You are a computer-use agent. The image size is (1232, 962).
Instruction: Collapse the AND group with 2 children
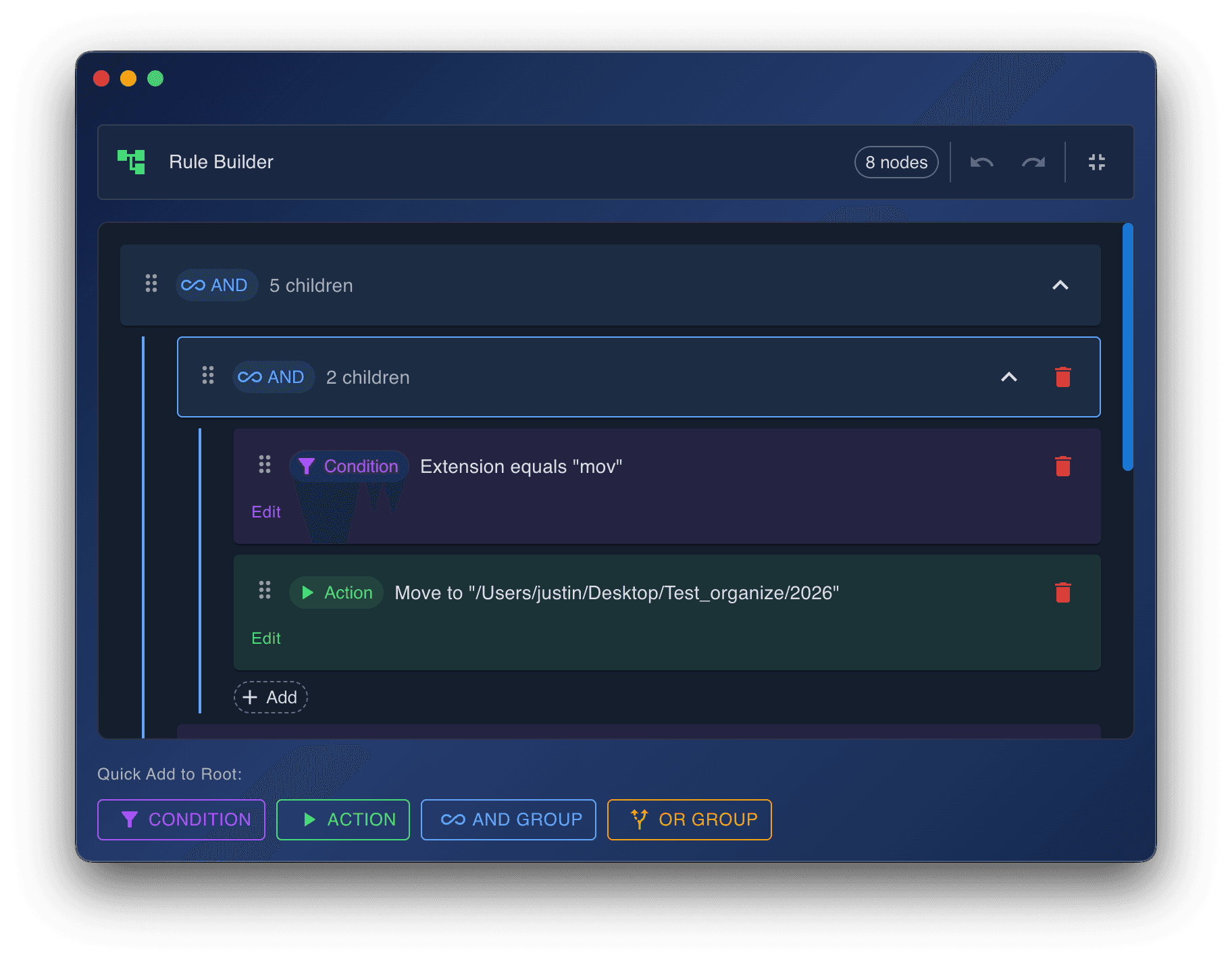pyautogui.click(x=1009, y=377)
